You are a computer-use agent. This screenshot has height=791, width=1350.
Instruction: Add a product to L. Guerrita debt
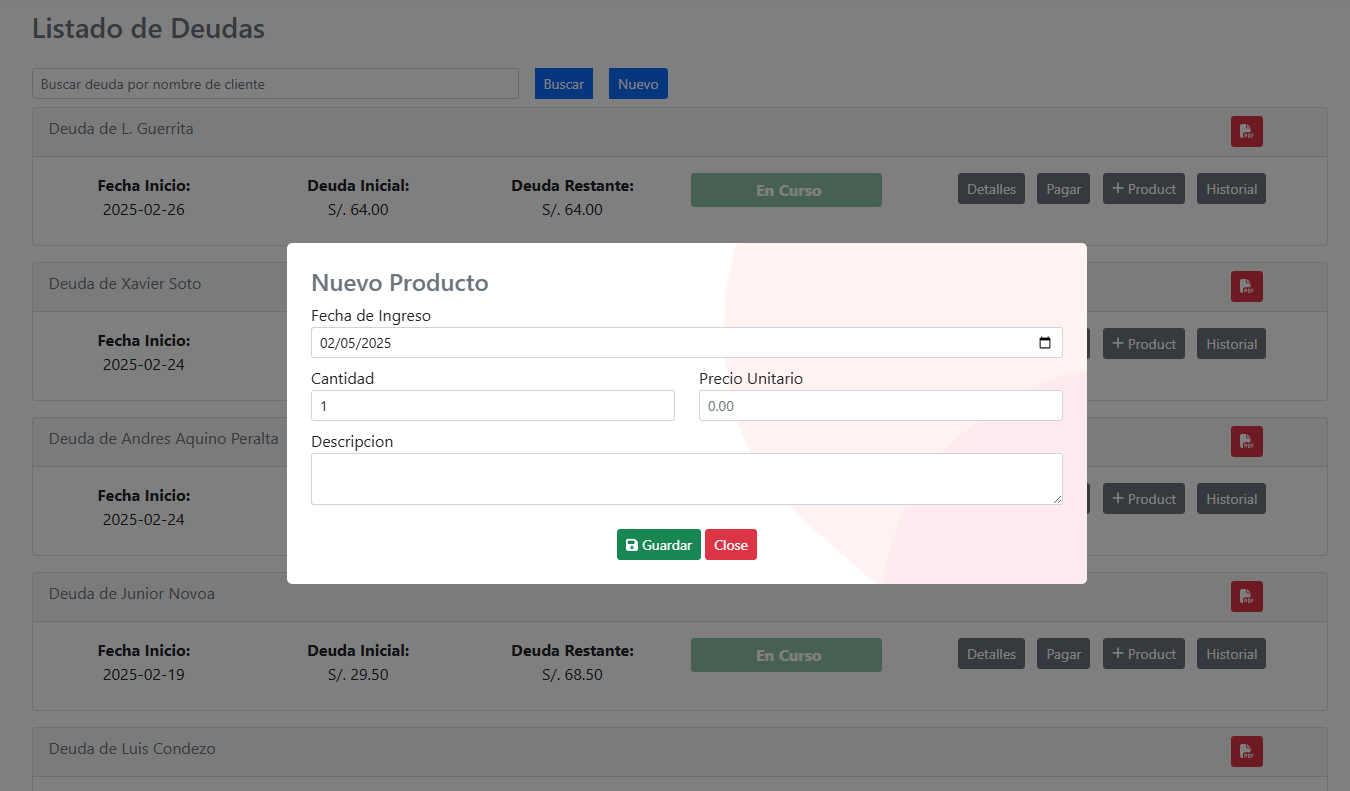1144,189
